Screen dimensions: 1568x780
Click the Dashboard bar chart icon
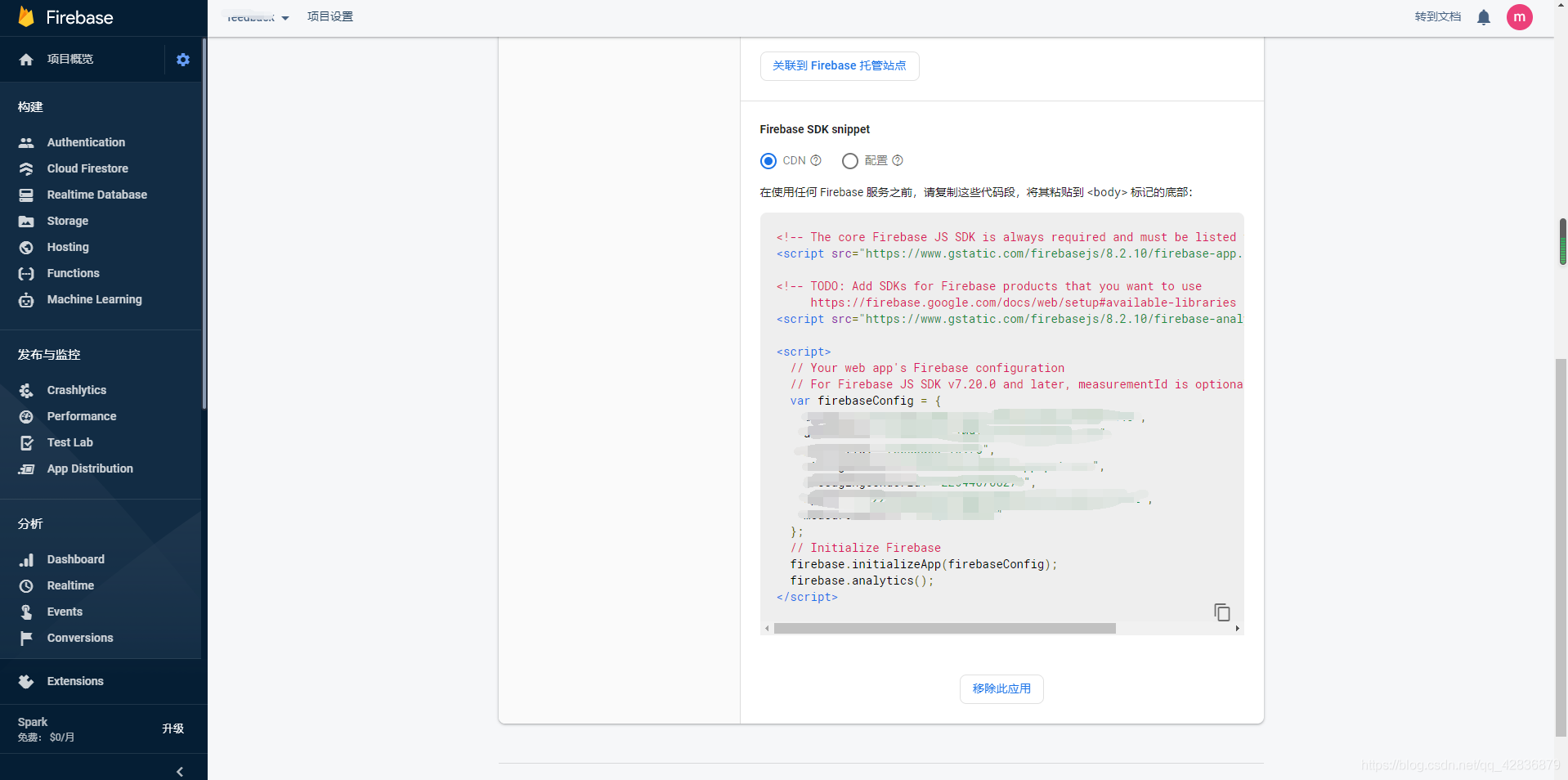pos(26,559)
